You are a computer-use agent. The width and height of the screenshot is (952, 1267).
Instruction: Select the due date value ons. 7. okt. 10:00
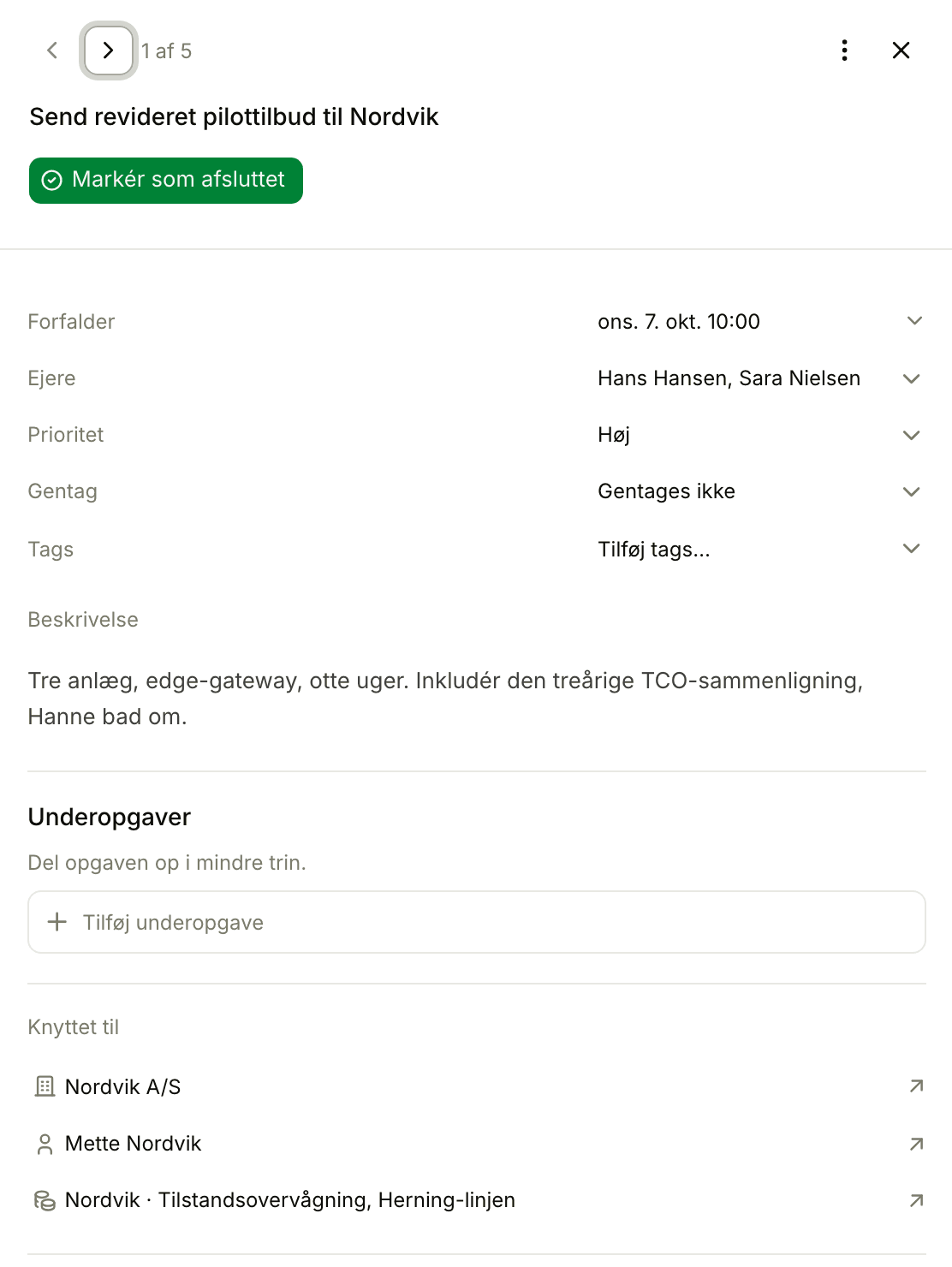(679, 322)
